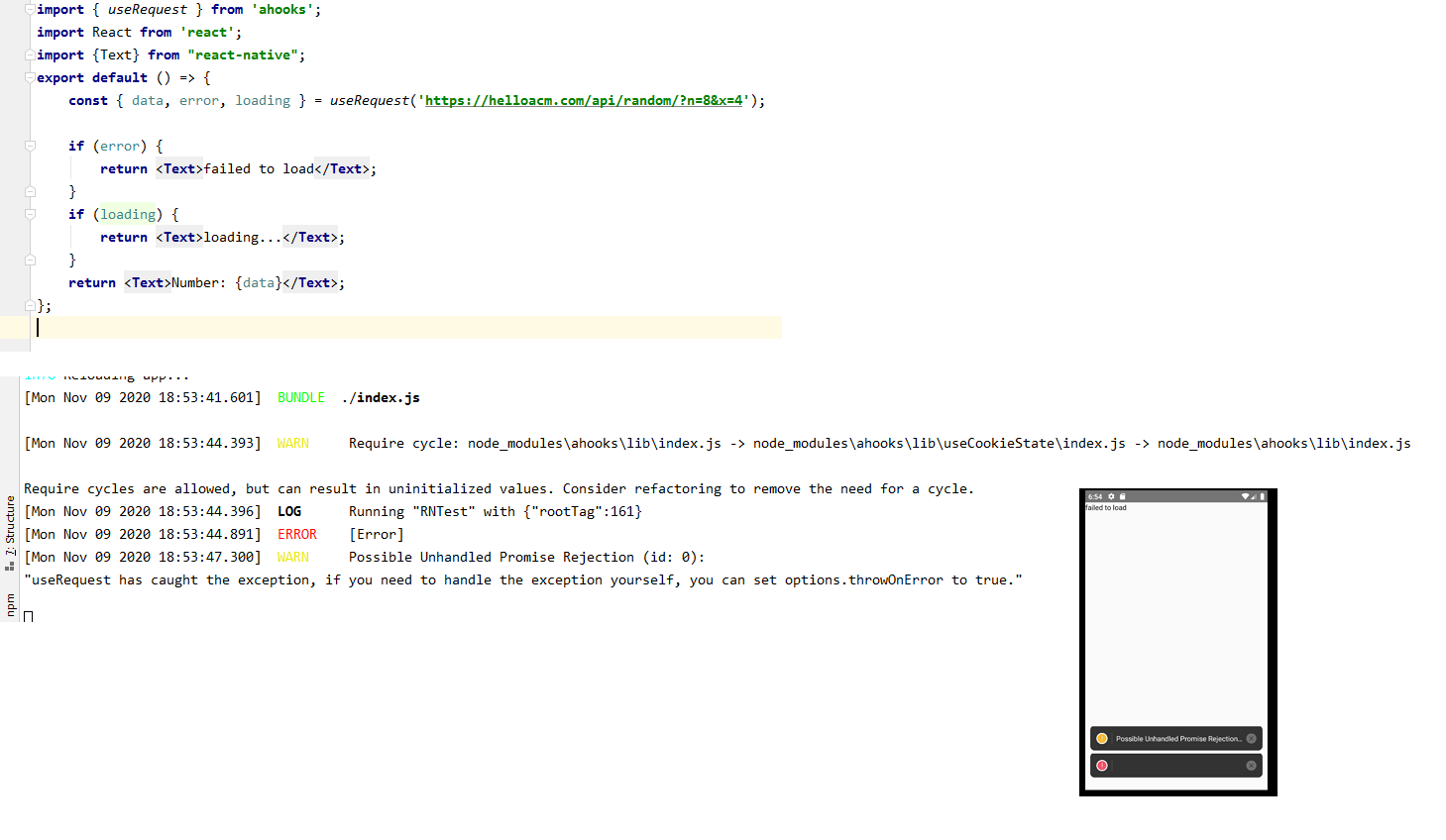Image resolution: width=1446 pixels, height=840 pixels.
Task: Tap the Wi-Fi icon in emulator status bar
Action: pos(1246,496)
